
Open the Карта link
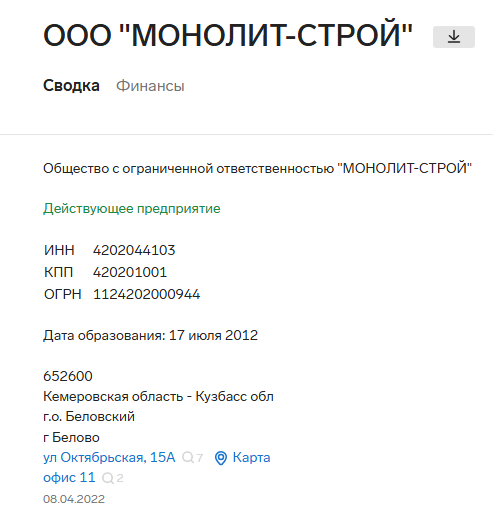(x=251, y=457)
